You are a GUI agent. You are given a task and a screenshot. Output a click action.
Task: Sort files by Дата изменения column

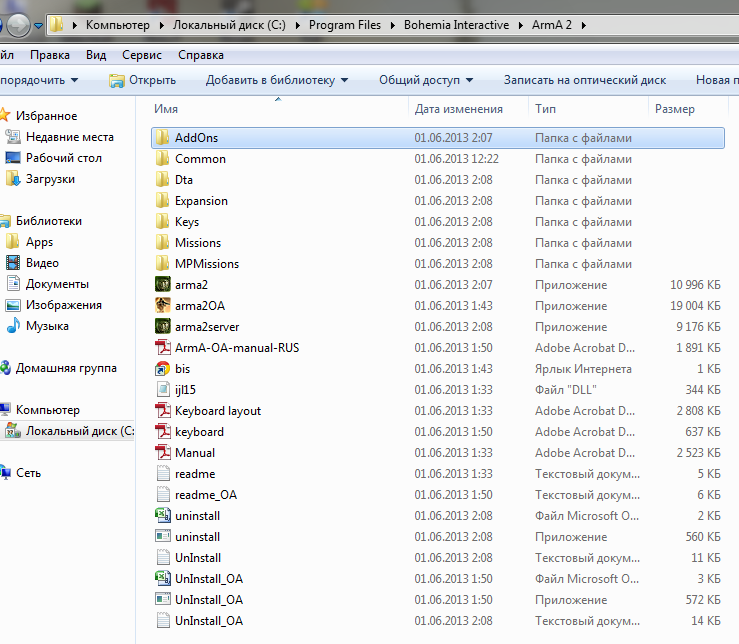458,109
